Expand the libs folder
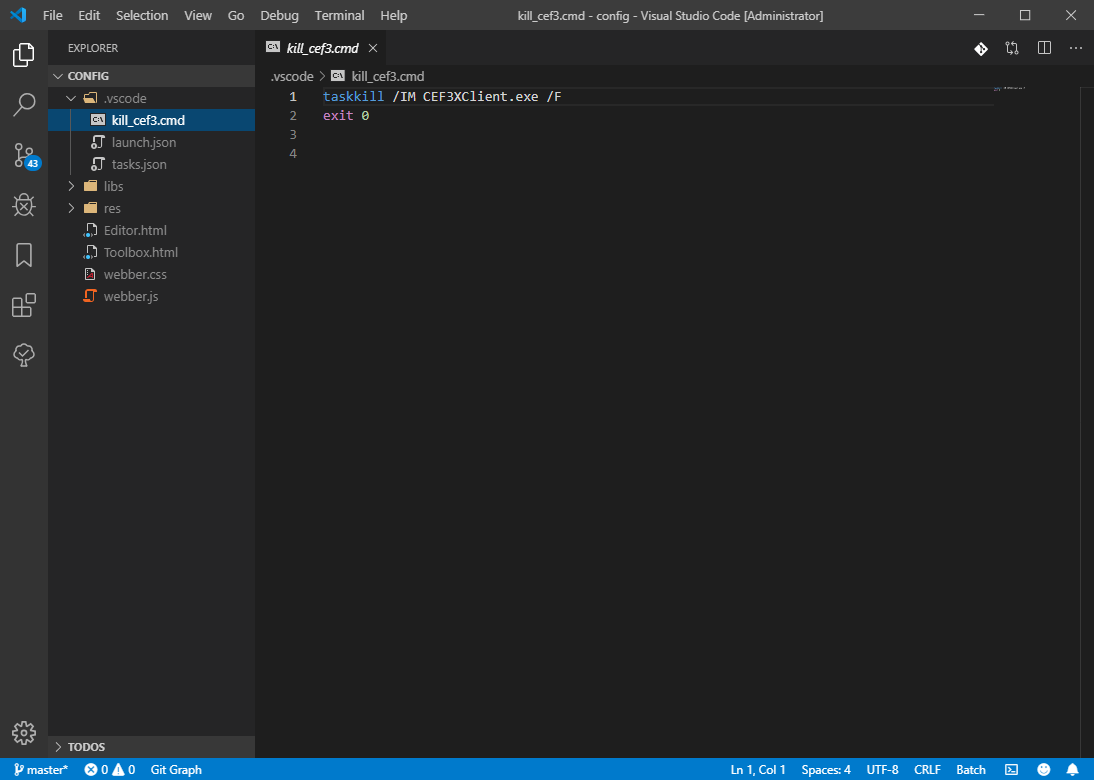Viewport: 1094px width, 780px height. click(x=151, y=186)
